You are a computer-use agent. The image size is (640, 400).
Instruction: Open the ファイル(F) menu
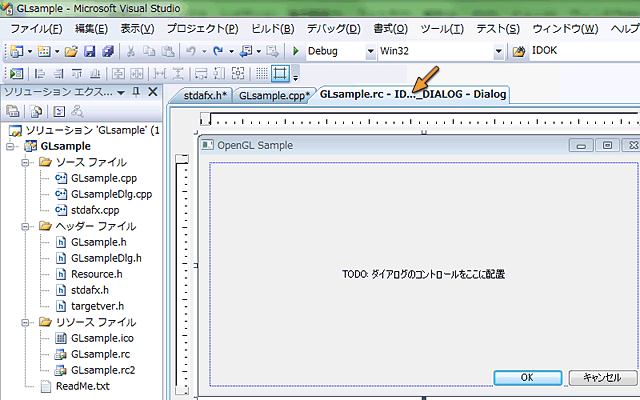(x=36, y=29)
